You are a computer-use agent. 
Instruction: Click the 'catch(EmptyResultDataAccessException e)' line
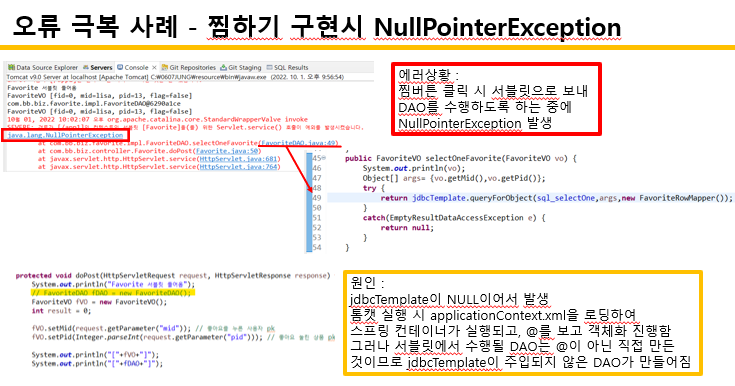[454, 218]
